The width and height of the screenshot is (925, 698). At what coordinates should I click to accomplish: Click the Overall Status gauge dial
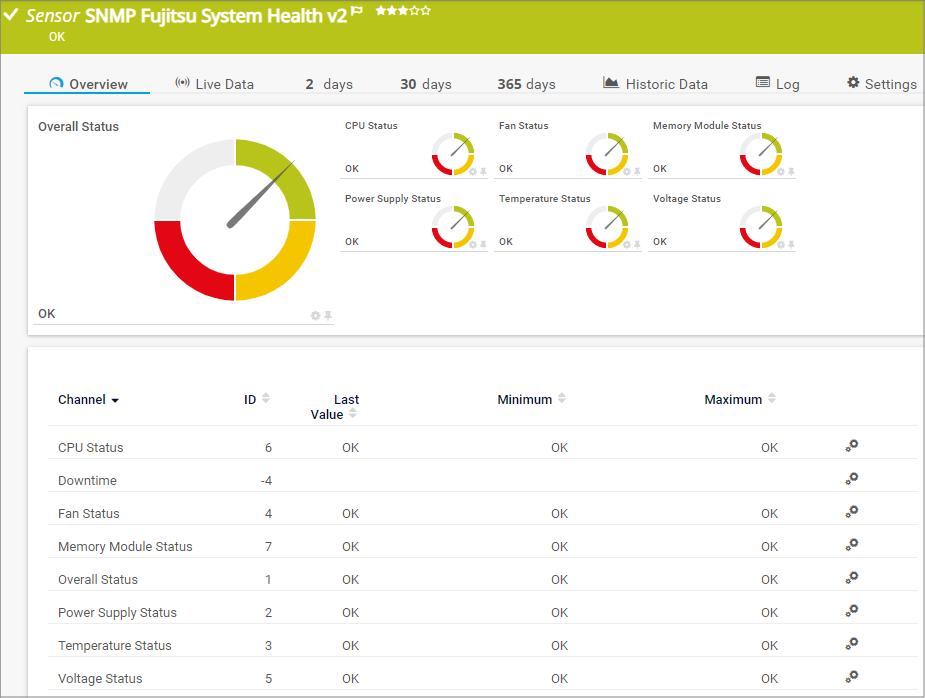tap(235, 220)
